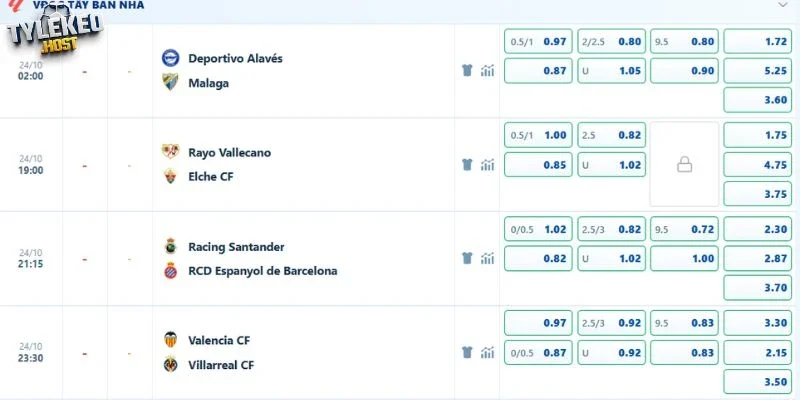Screen dimensions: 800x400
Task: Click jersey icon for Racing Santander match
Action: 467,258
